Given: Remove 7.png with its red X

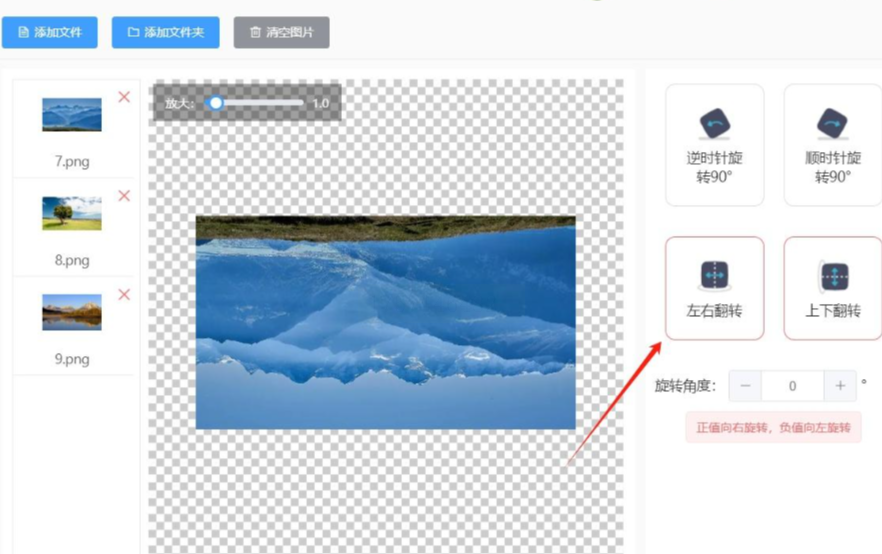Looking at the screenshot, I should [x=124, y=97].
